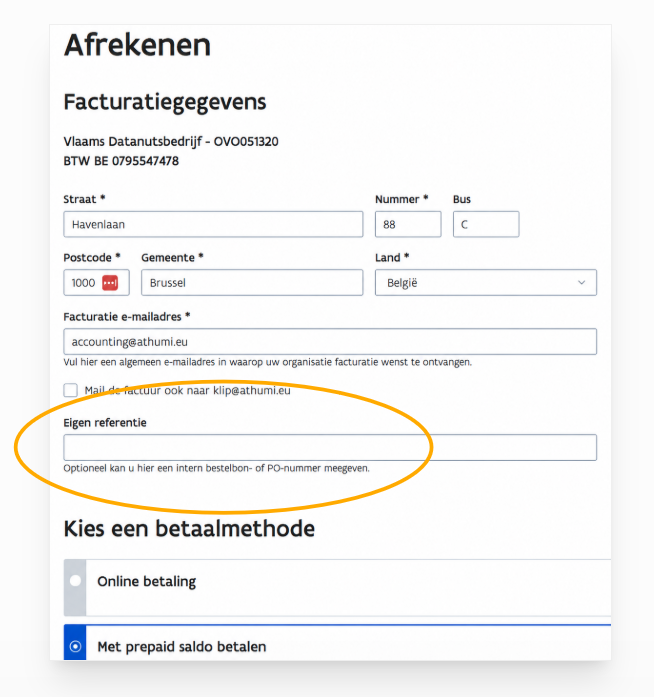Click the empty Eigen referentie field
The image size is (654, 697).
330,447
